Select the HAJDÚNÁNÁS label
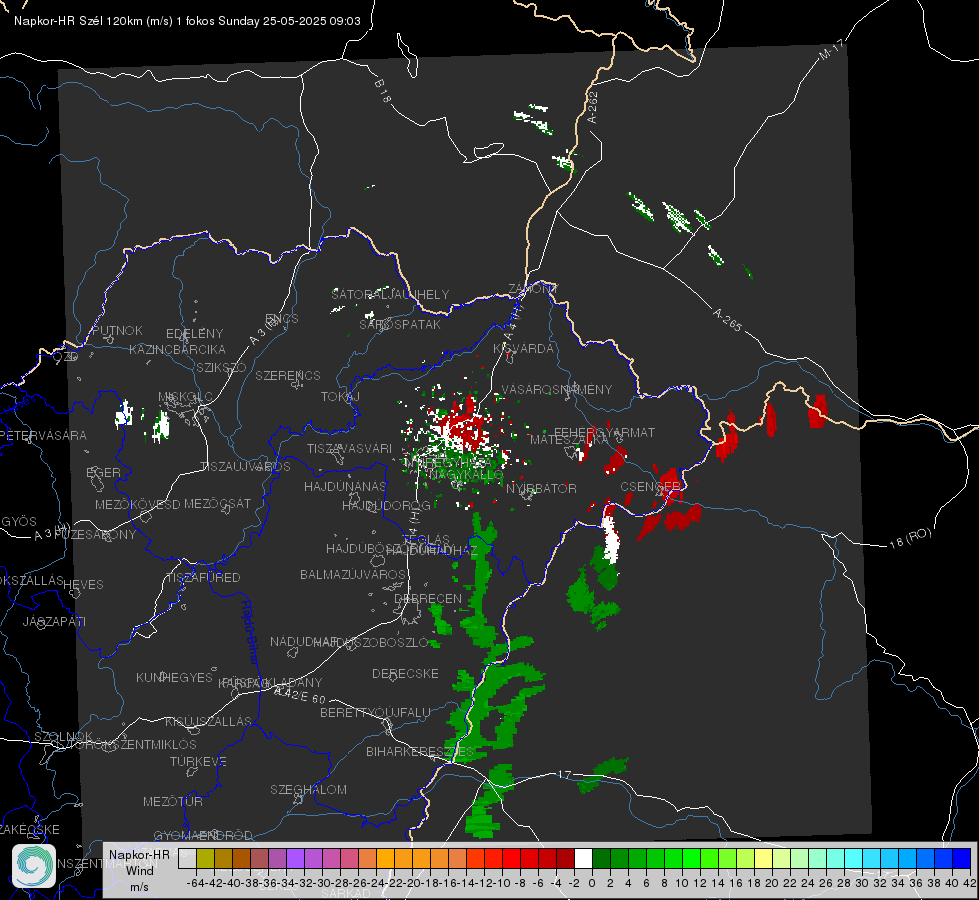Screen dimensions: 979x900 [x=345, y=486]
